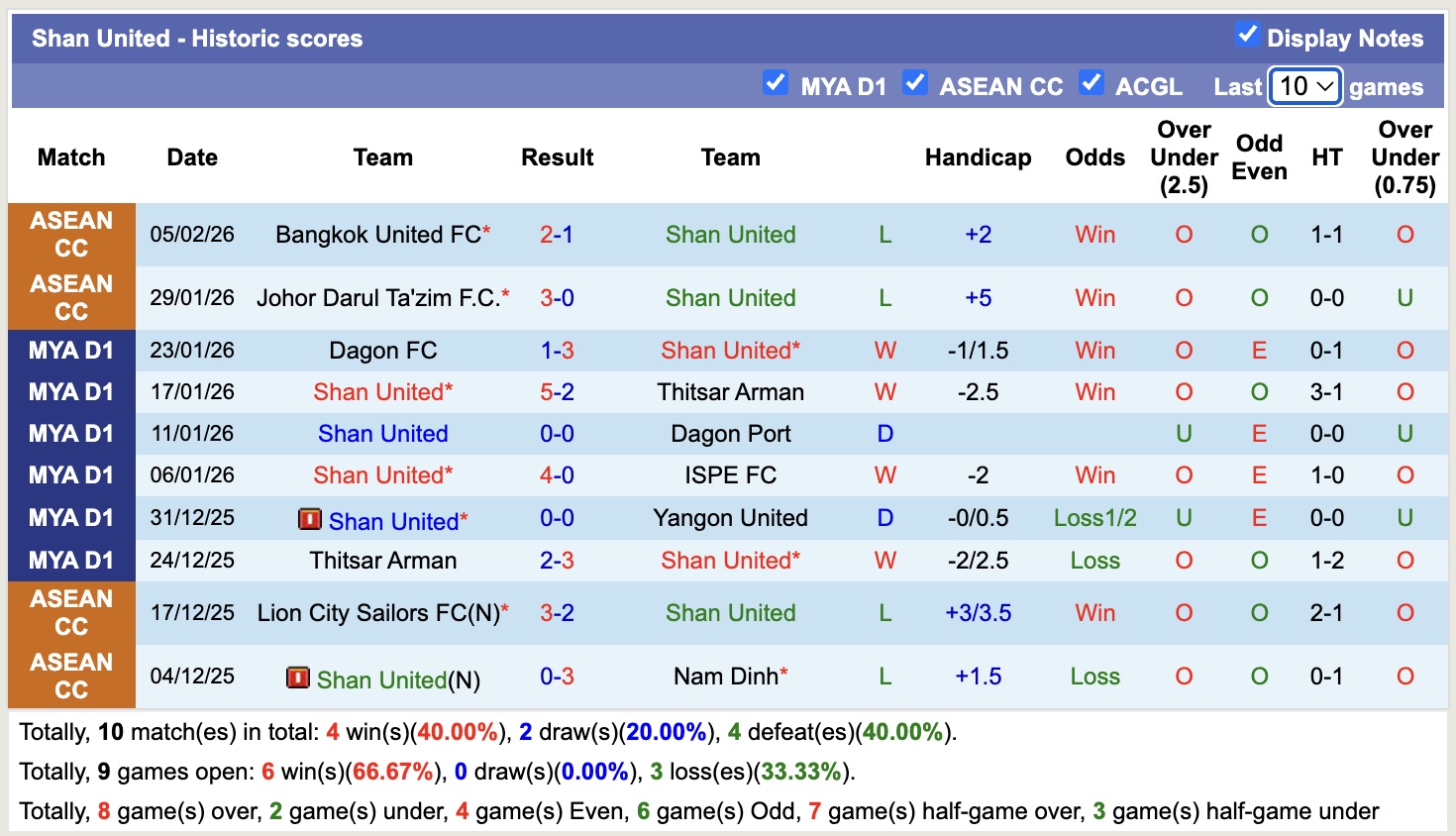Sort the table by the Date column
This screenshot has width=1456, height=836.
[191, 157]
